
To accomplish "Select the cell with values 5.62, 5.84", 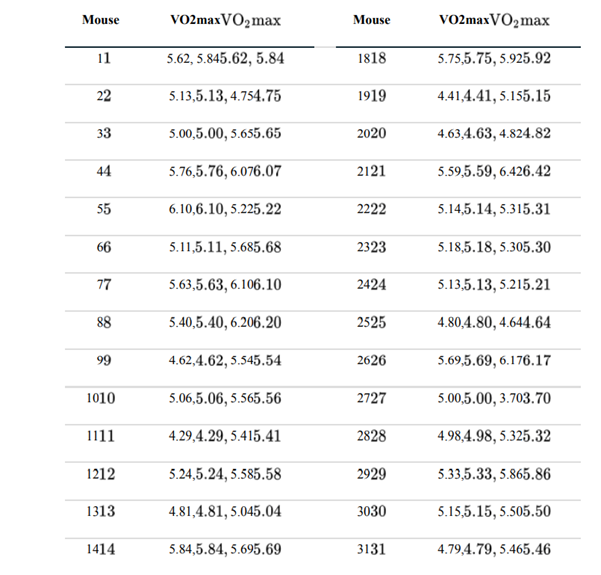I will click(225, 59).
